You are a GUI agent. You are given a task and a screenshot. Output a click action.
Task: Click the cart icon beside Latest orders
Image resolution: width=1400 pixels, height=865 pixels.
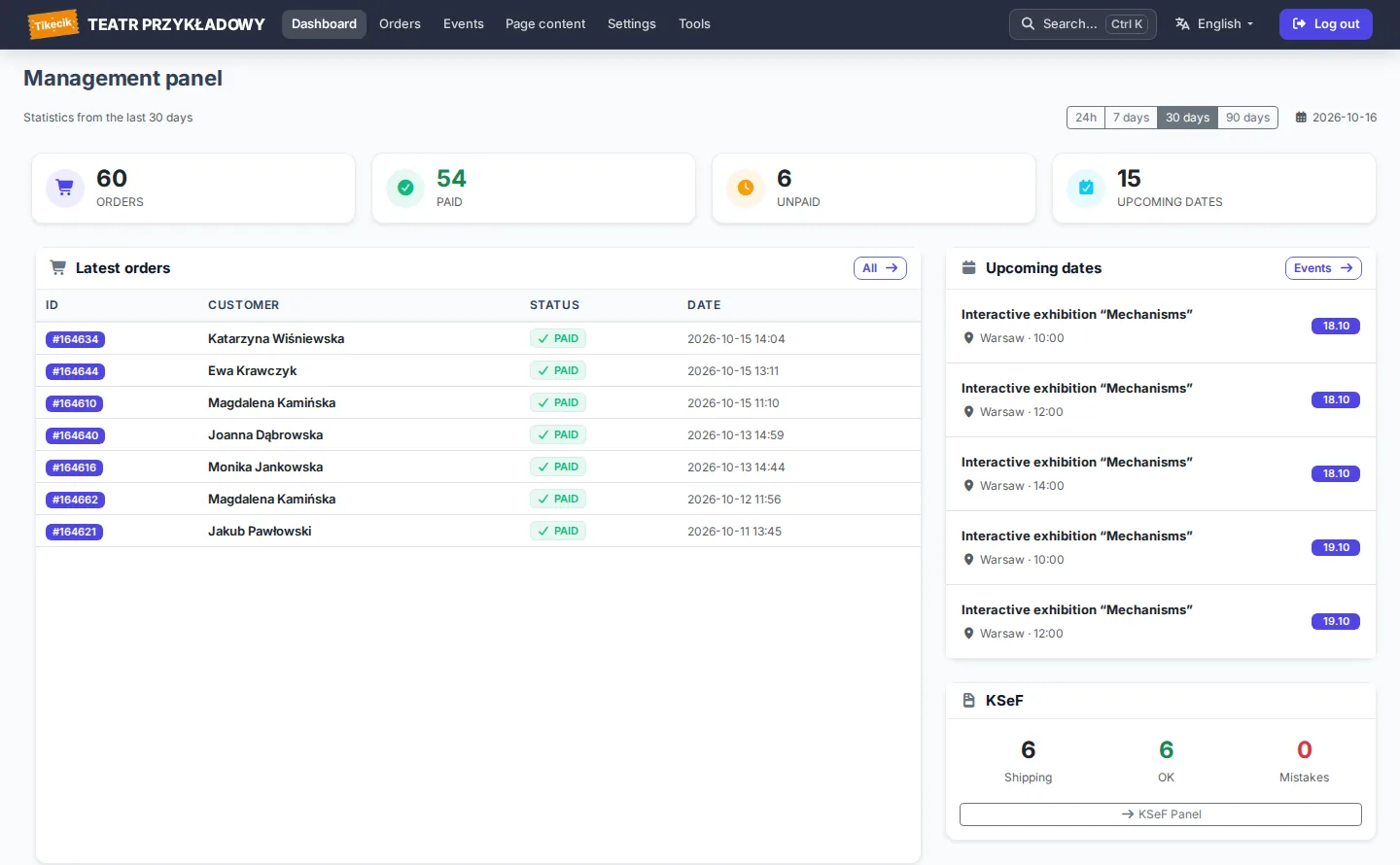click(58, 268)
